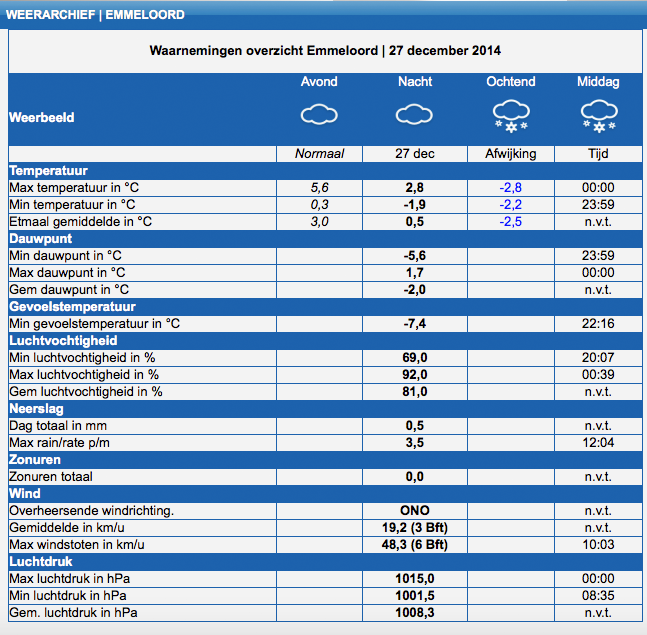Click the gevoelstemperatuur time 22:16
Screen dimensions: 647x635
tap(598, 323)
